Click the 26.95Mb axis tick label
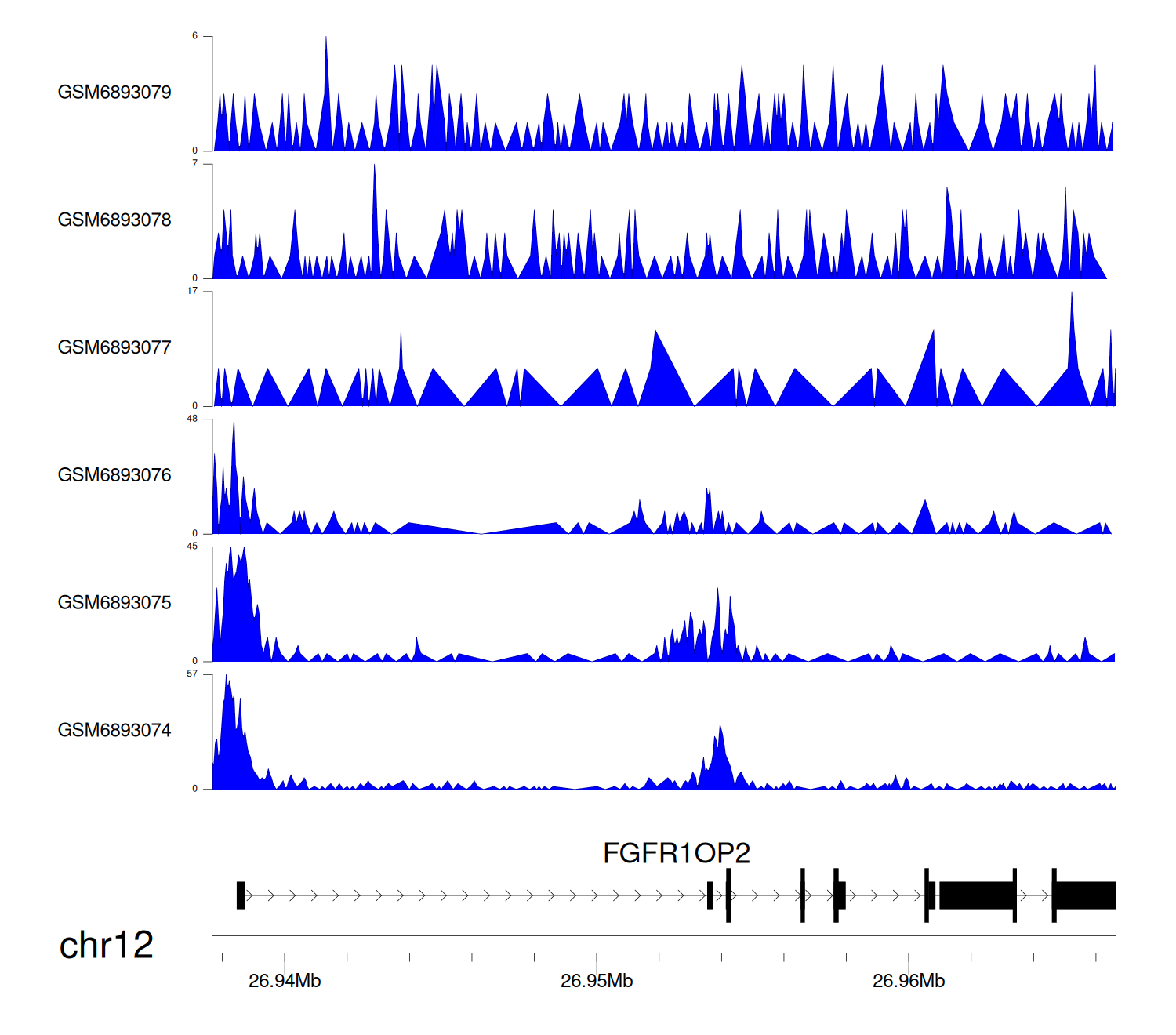1176x1035 pixels. pos(597,981)
